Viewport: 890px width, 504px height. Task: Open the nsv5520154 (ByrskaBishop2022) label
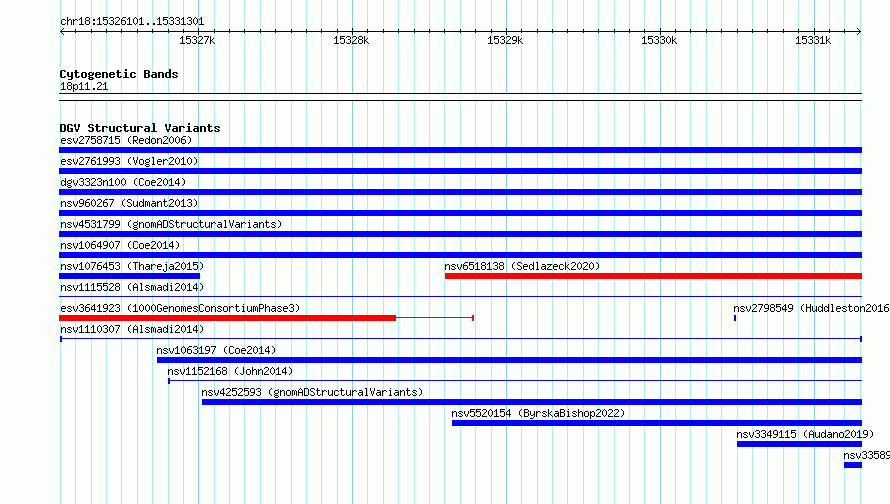coord(538,413)
